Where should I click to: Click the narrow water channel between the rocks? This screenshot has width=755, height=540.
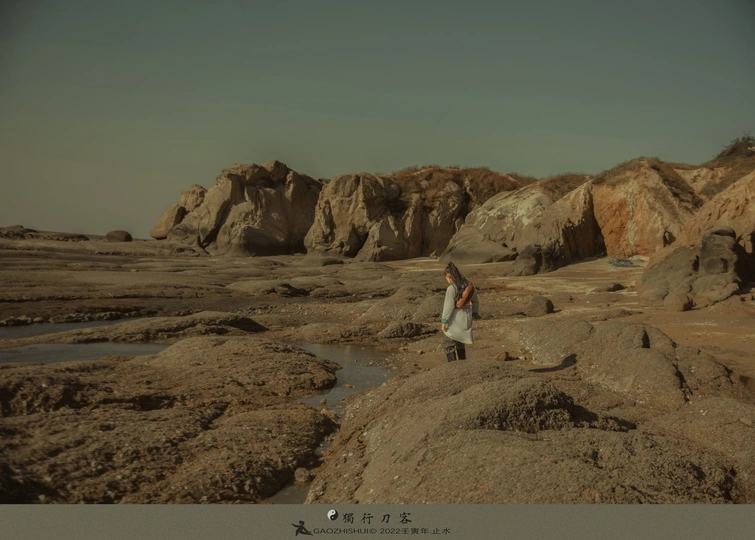point(350,375)
